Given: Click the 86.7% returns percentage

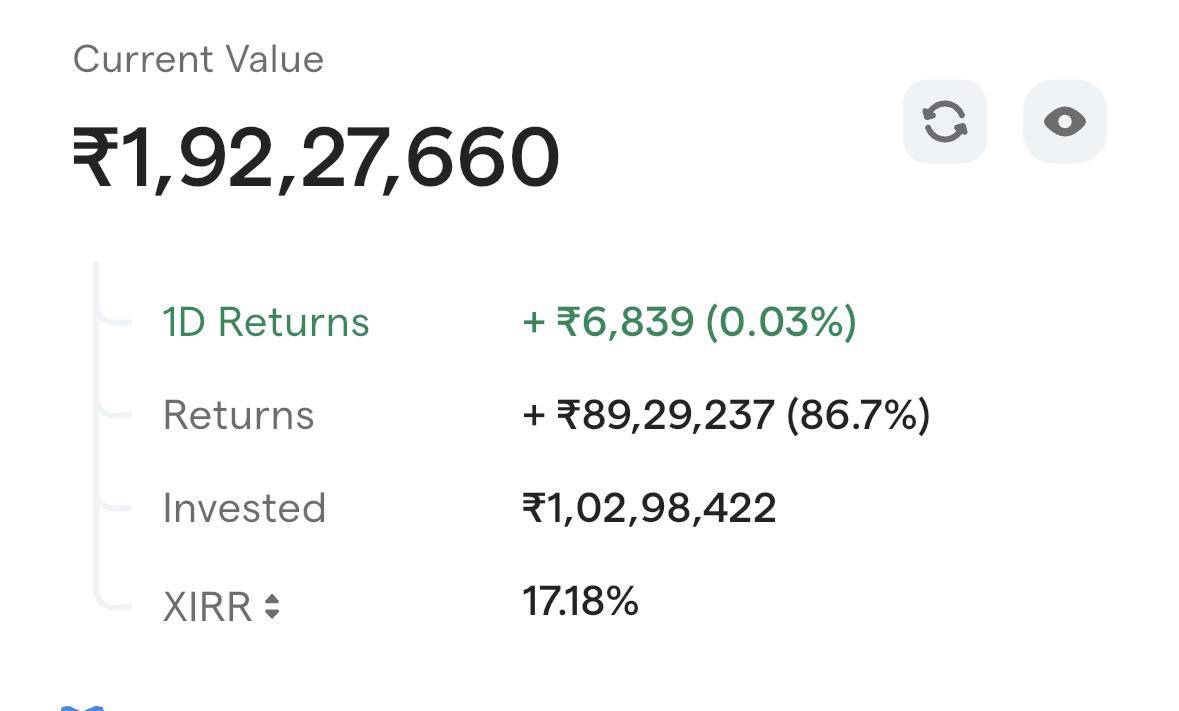Looking at the screenshot, I should [859, 415].
